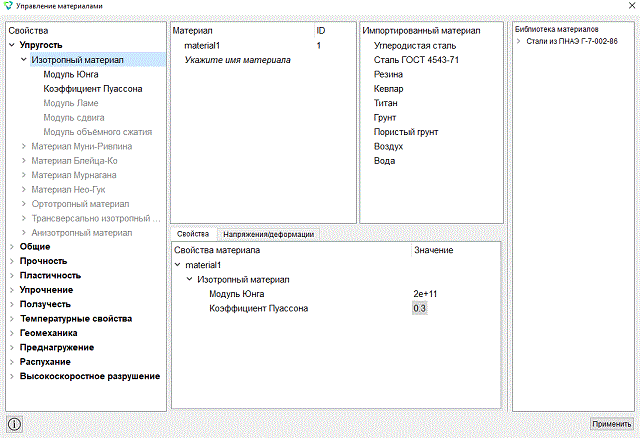Switch to the Напряжения/деформации tab
Image resolution: width=640 pixels, height=438 pixels.
(269, 234)
